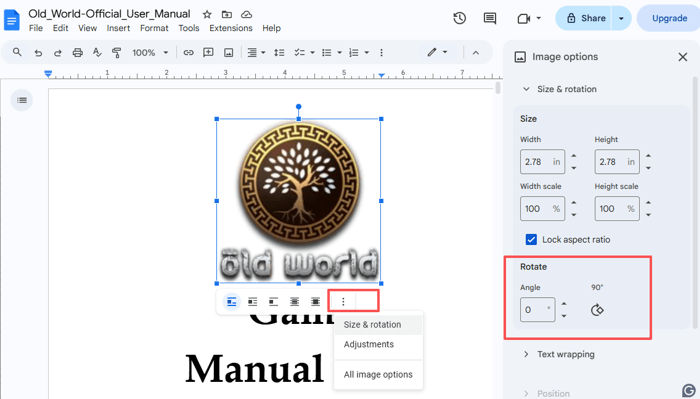This screenshot has height=399, width=700.
Task: Open Grammarly icon at bottom right
Action: point(689,390)
